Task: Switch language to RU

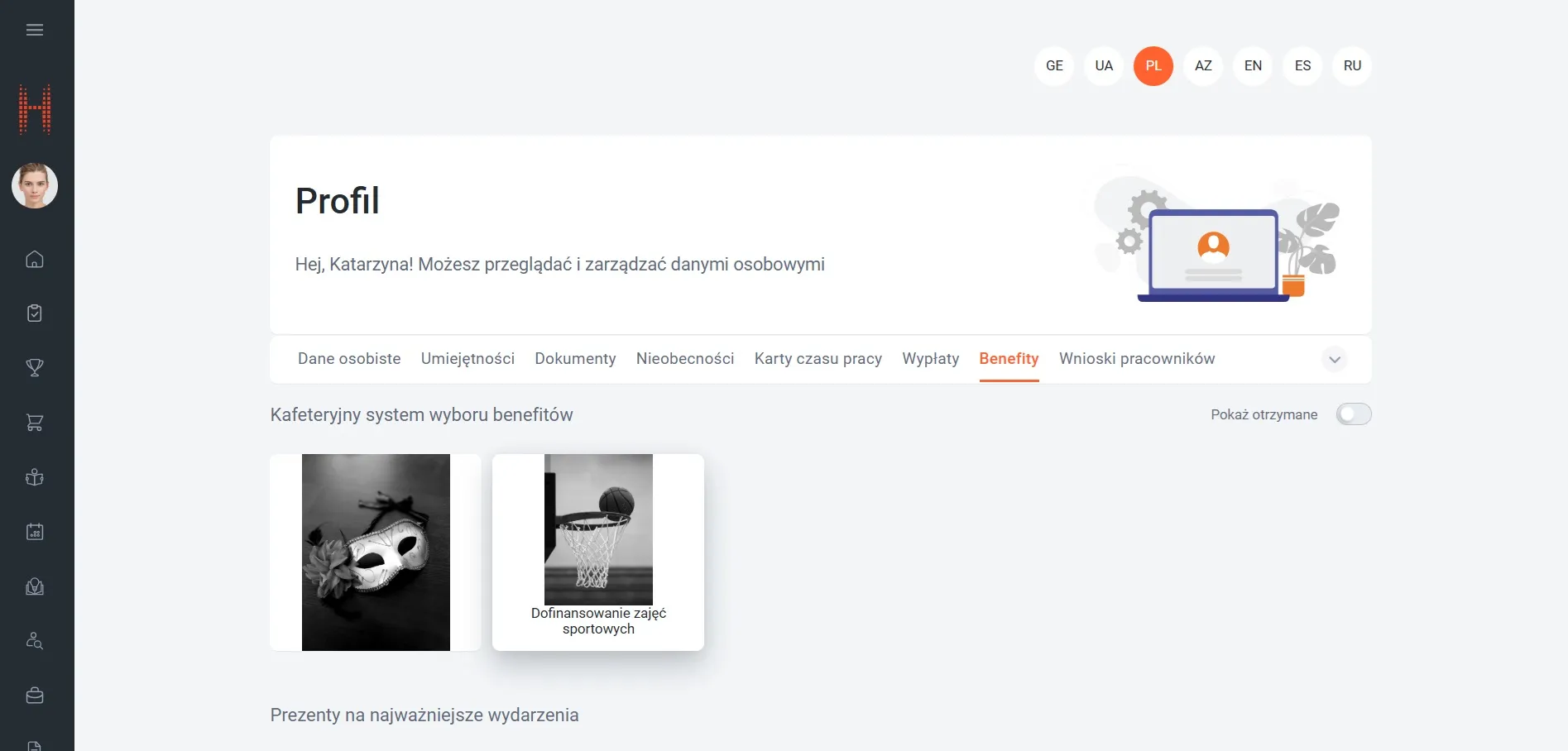Action: point(1352,65)
